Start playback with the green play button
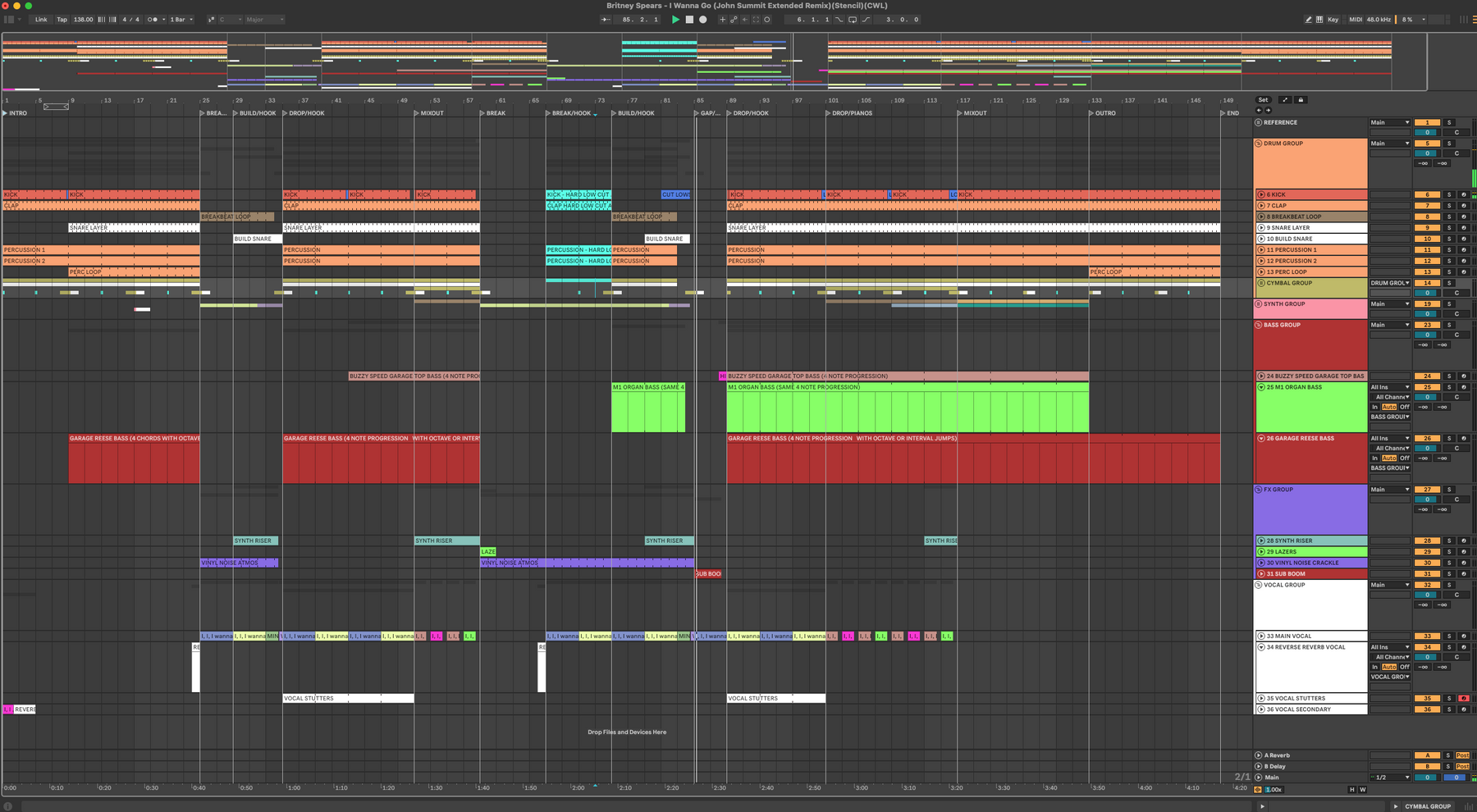The image size is (1477, 812). pyautogui.click(x=675, y=20)
